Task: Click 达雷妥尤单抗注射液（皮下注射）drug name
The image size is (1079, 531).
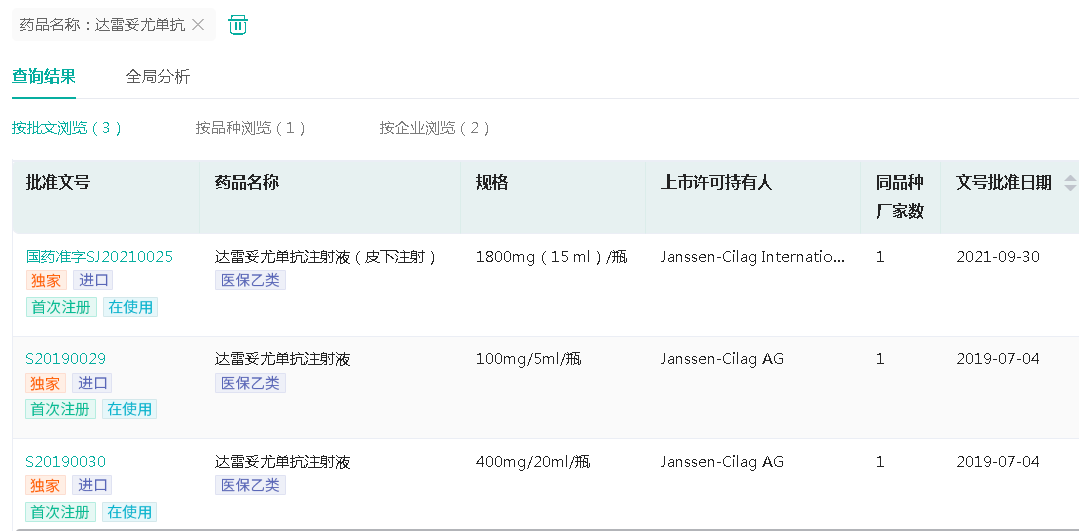Action: [327, 256]
